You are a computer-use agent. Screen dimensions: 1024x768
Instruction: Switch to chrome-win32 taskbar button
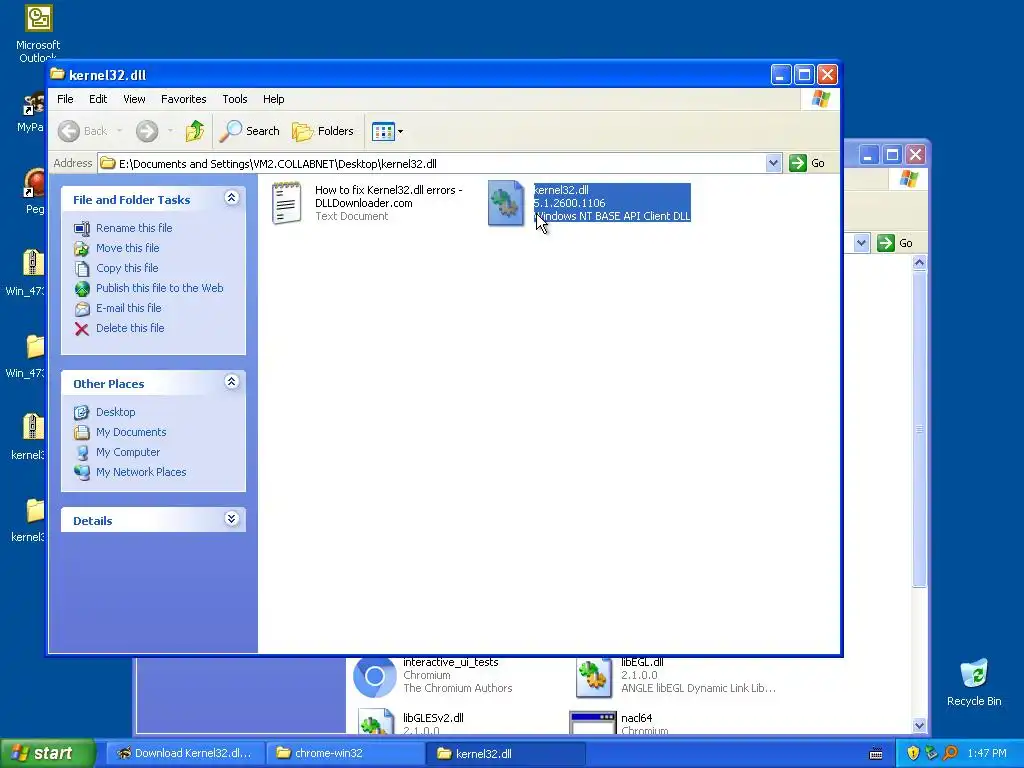346,754
